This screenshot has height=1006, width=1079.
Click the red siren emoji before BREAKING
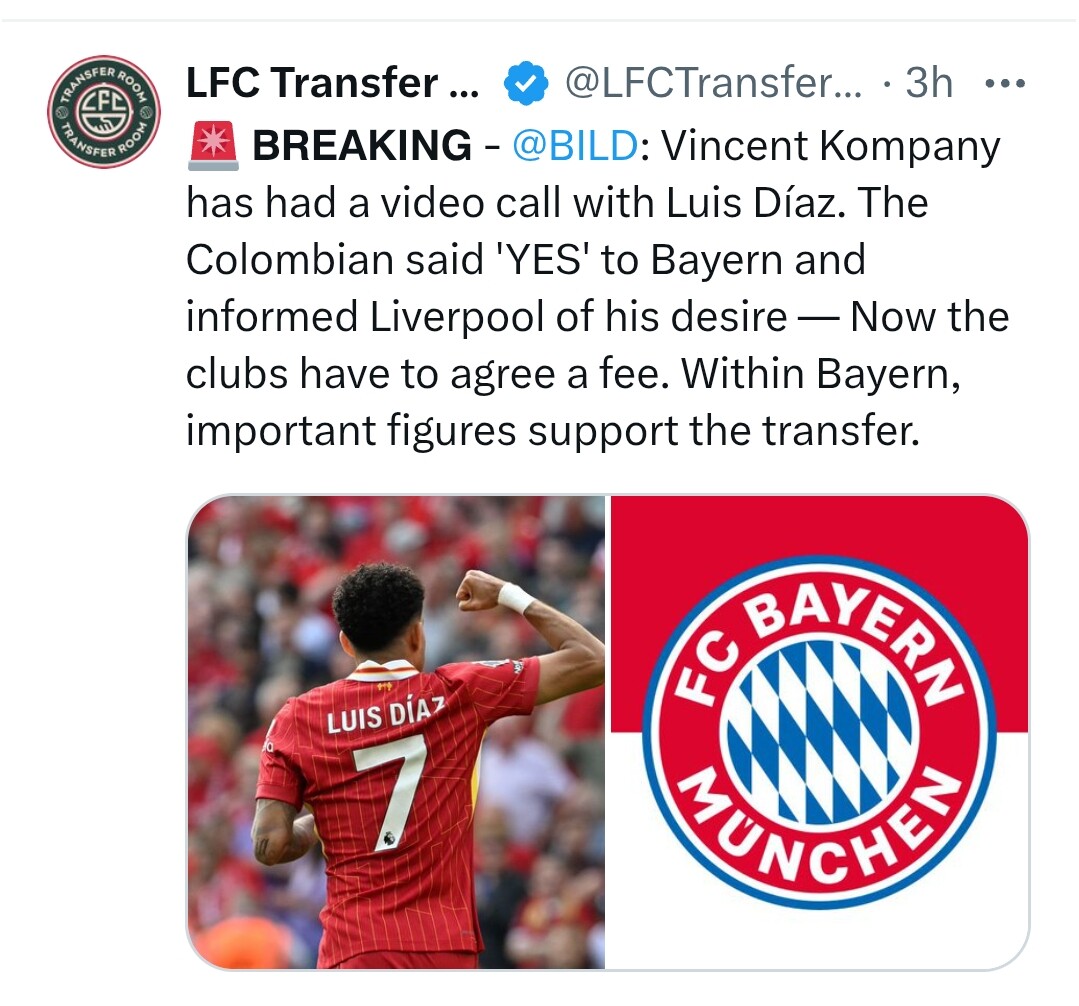coord(213,145)
